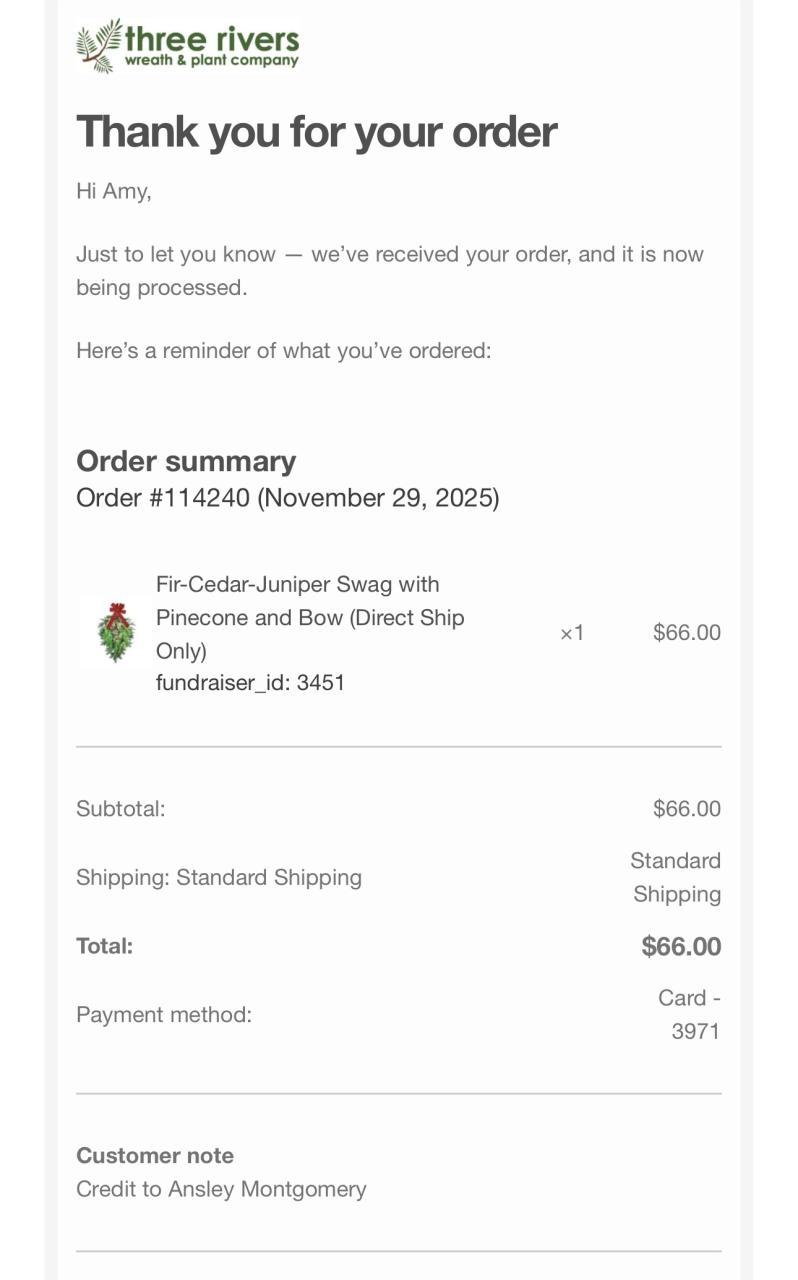798x1280 pixels.
Task: Click the swag wreath product thumbnail
Action: click(116, 632)
